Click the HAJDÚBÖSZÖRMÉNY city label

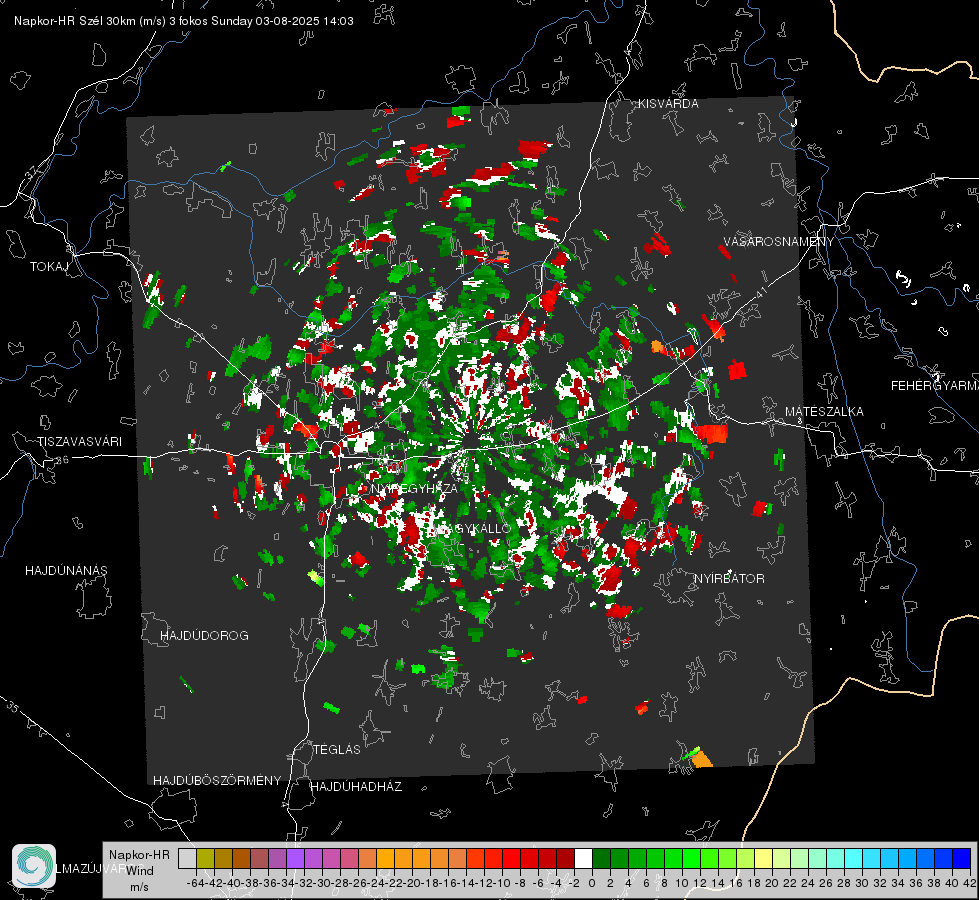click(217, 781)
